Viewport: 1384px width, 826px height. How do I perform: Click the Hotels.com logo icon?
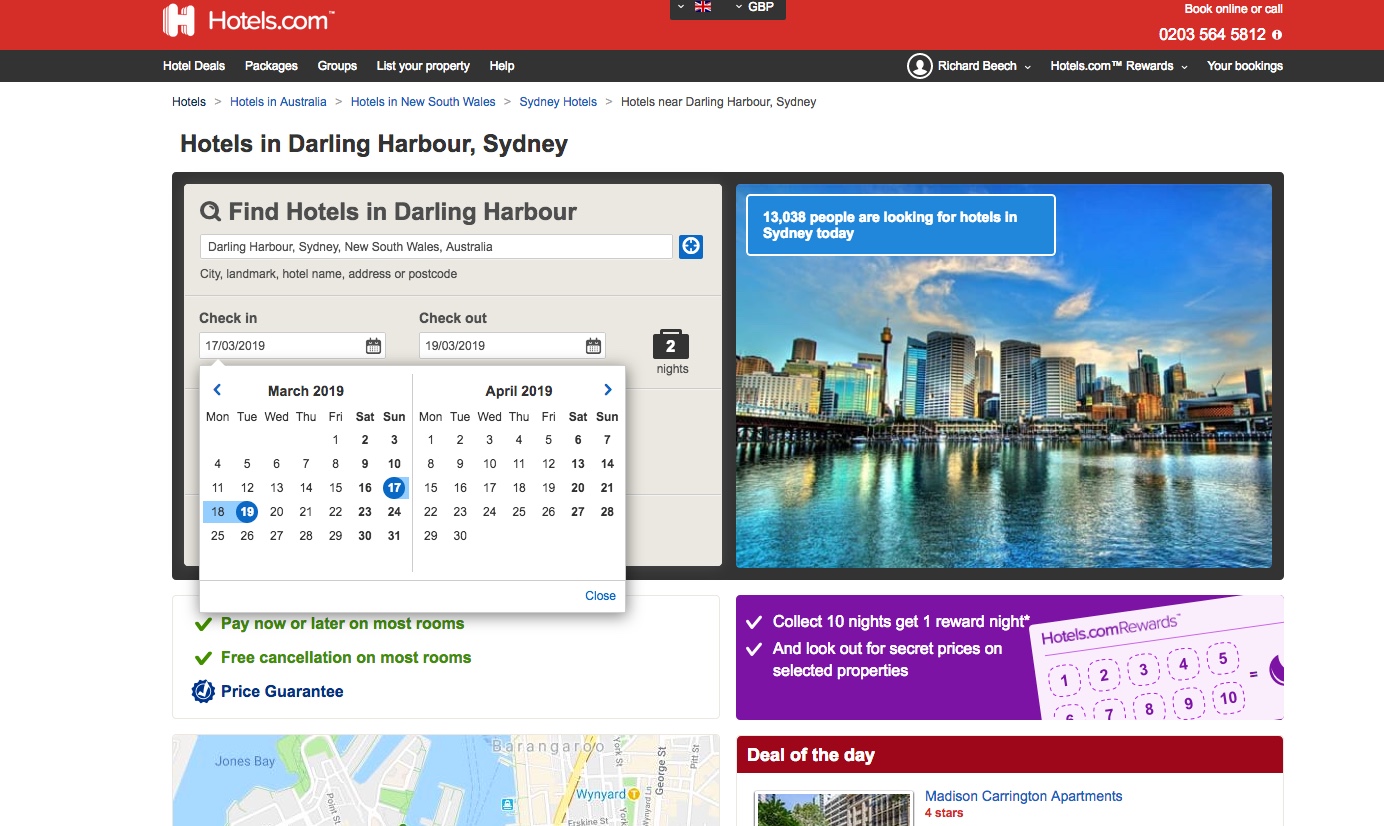tap(178, 20)
